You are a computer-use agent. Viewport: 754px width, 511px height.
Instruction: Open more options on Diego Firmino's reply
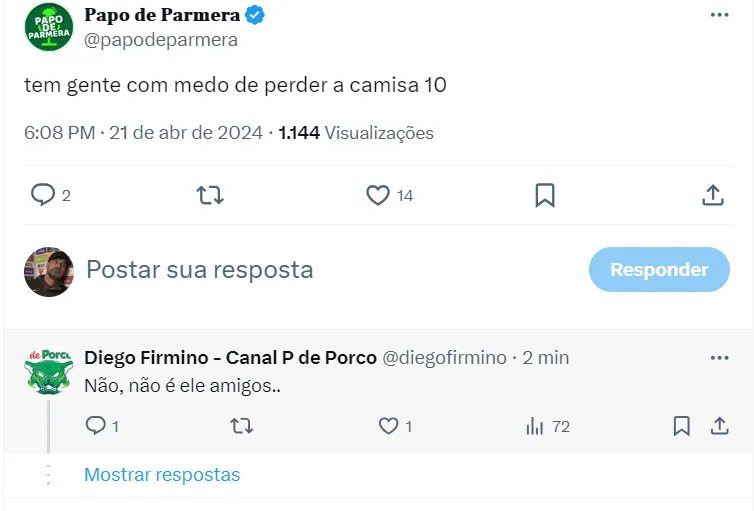coord(719,358)
